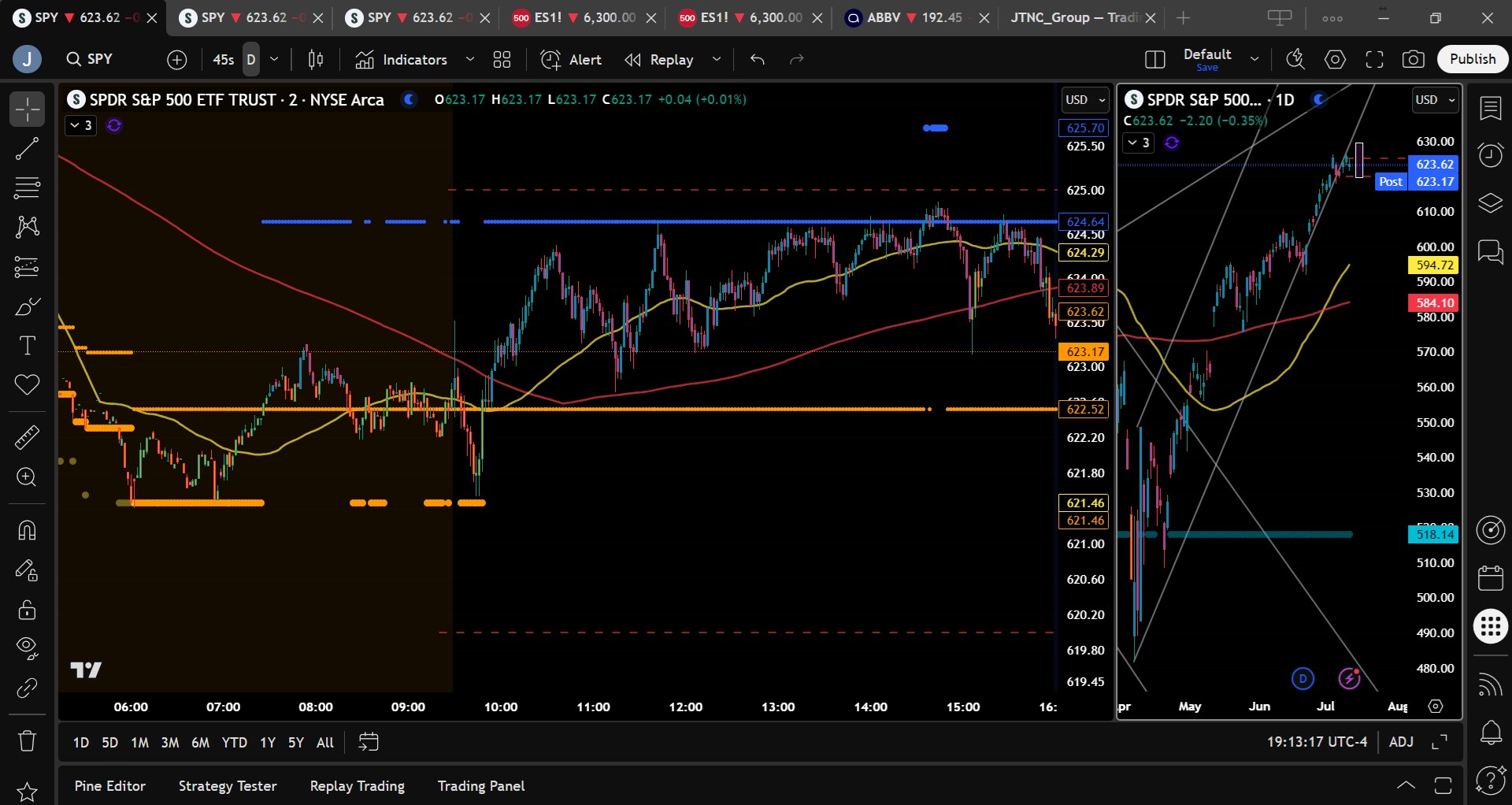Start bar Replay mode
The height and width of the screenshot is (805, 1512).
click(660, 59)
